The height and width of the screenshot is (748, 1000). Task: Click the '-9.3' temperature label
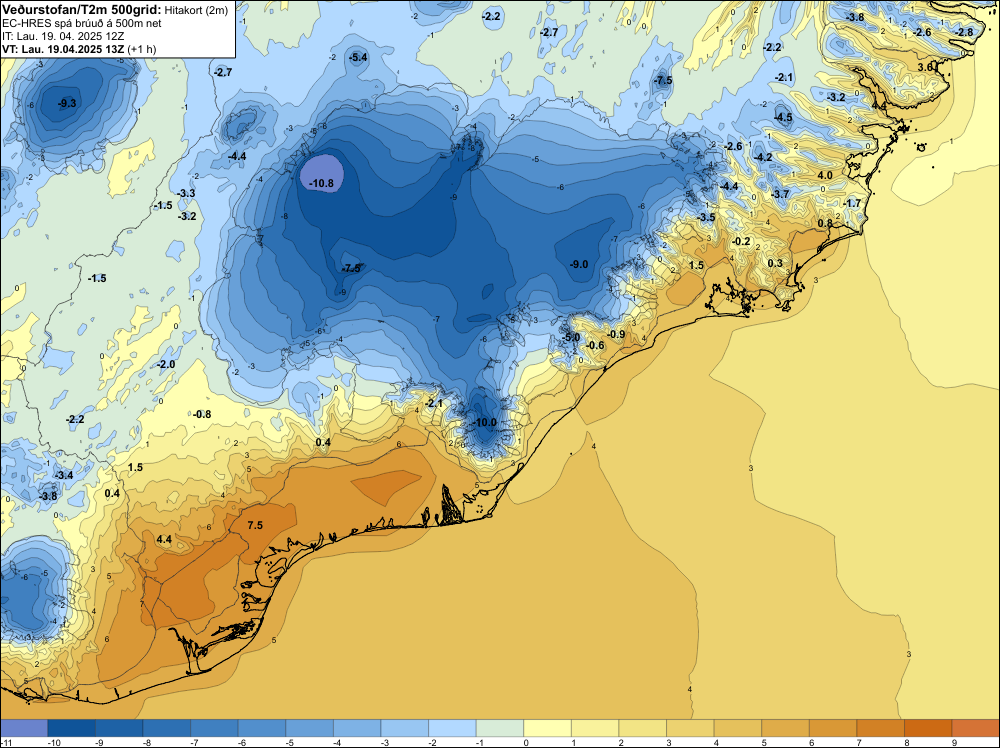[x=66, y=103]
